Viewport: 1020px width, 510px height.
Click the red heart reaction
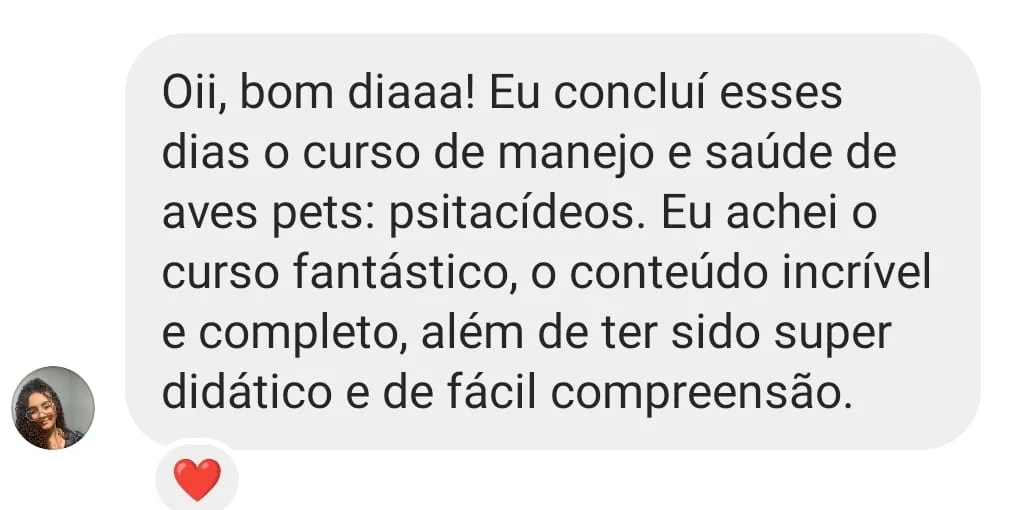pyautogui.click(x=197, y=479)
